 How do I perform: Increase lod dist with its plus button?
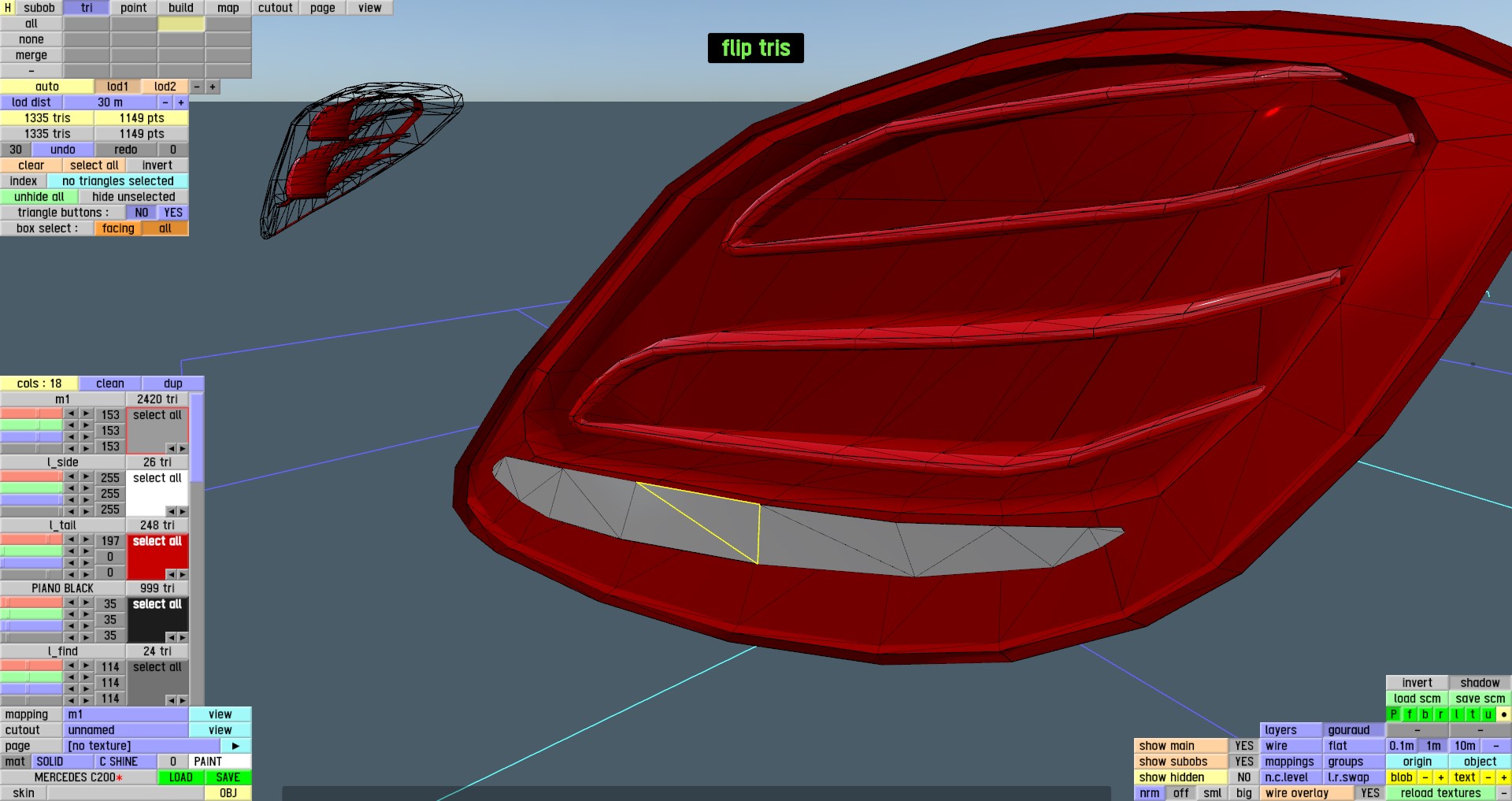[181, 102]
